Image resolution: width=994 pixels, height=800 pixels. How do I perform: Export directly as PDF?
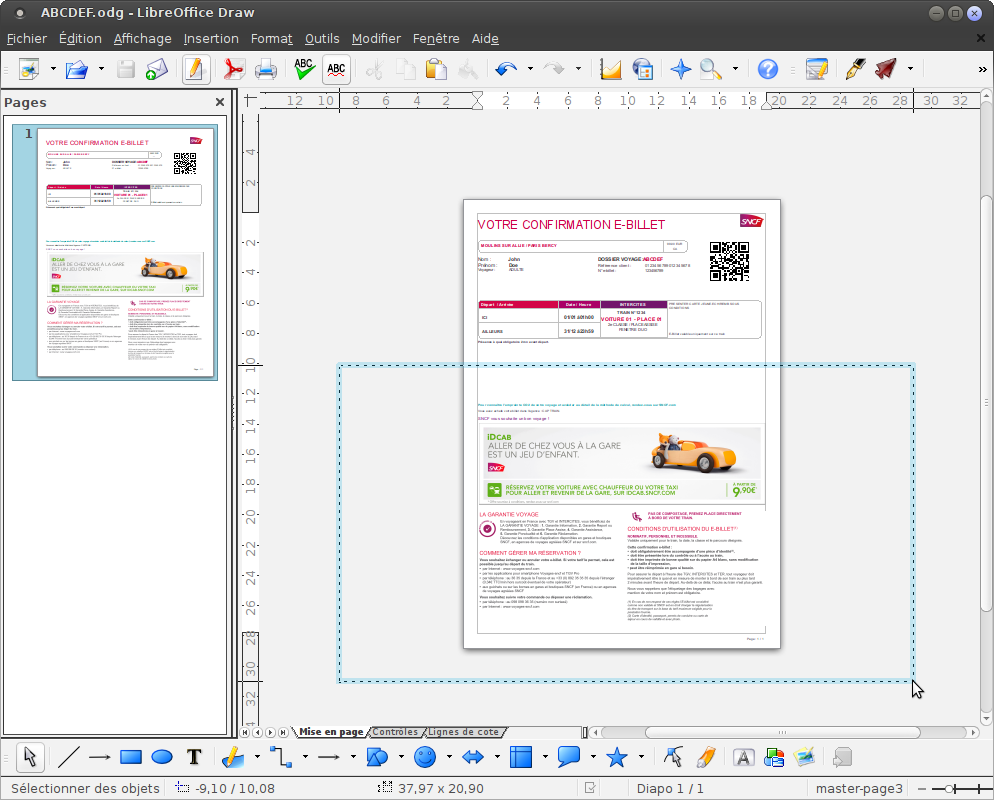(234, 69)
